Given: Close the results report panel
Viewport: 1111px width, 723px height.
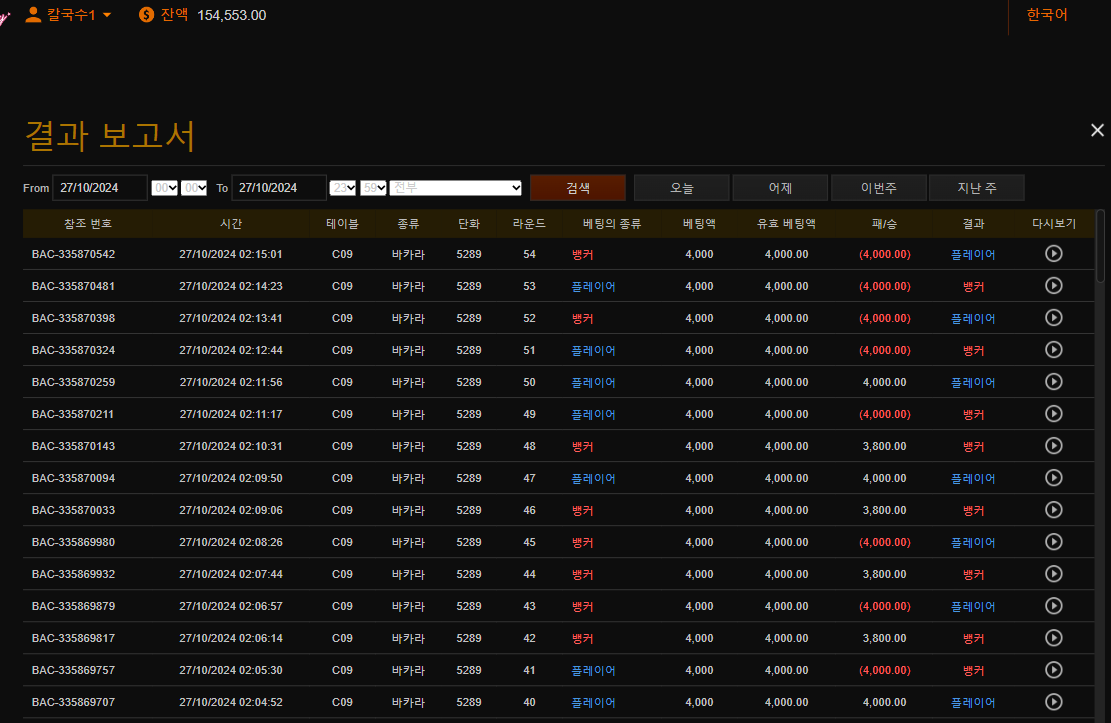Looking at the screenshot, I should [1097, 130].
